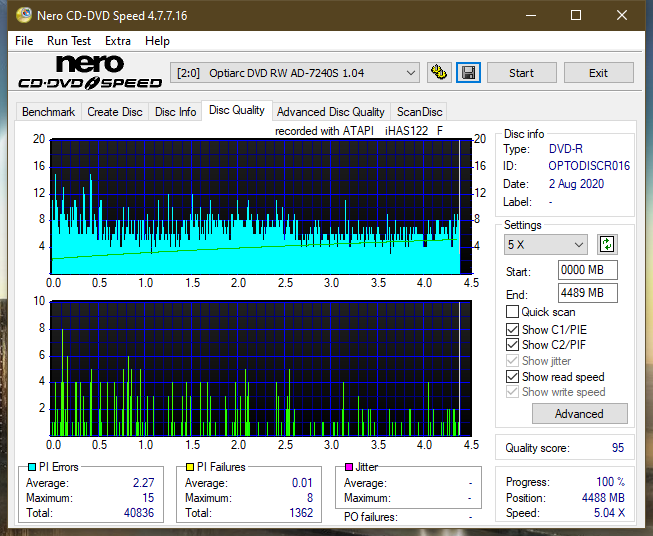Click the Start MB input field
This screenshot has height=536, width=653.
pyautogui.click(x=587, y=270)
